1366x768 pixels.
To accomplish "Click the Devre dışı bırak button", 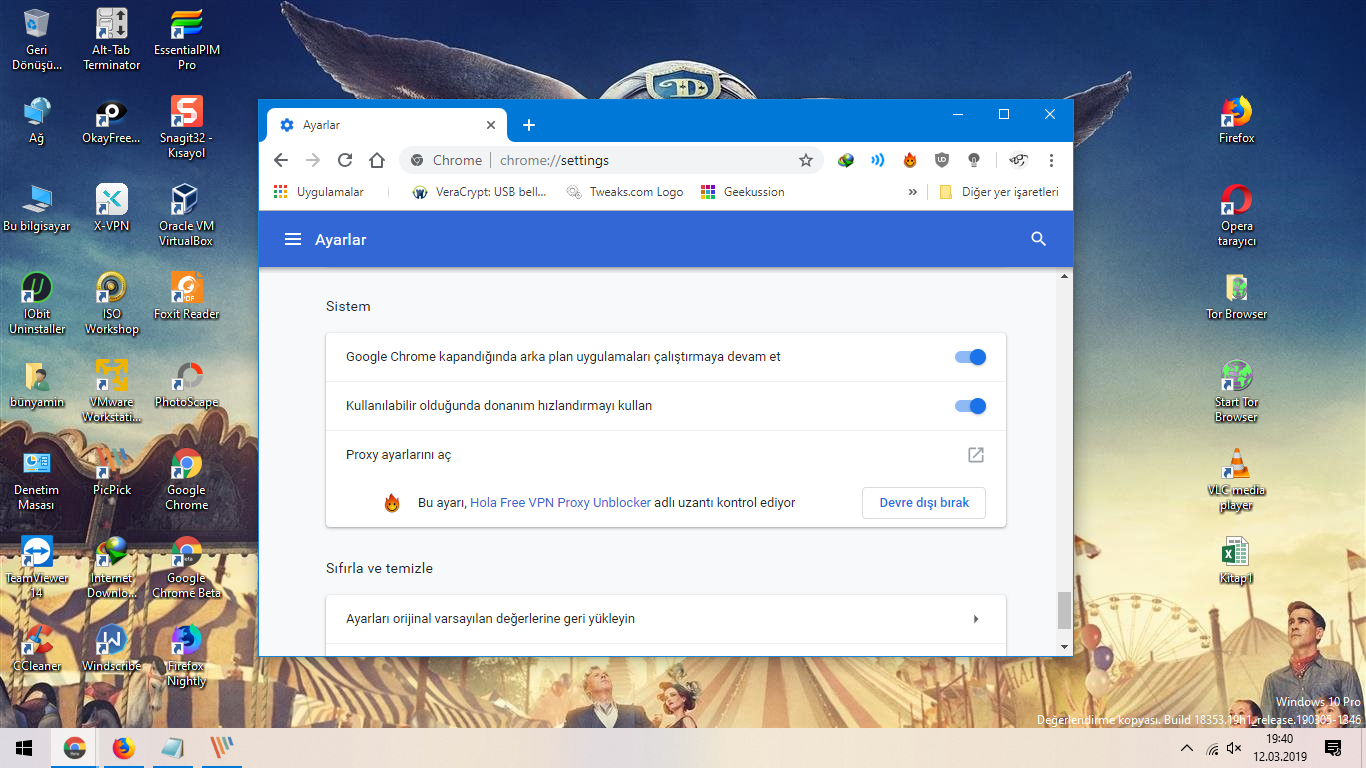I will (924, 503).
